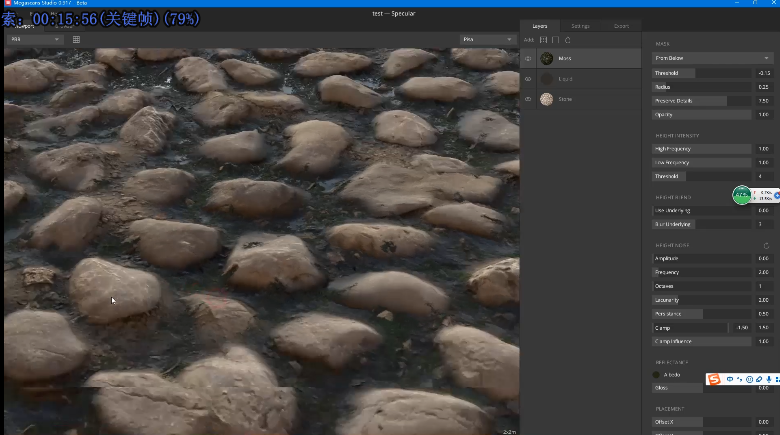Screen dimensions: 780x435
Task: Open the From Below mask dropdown
Action: [x=712, y=58]
